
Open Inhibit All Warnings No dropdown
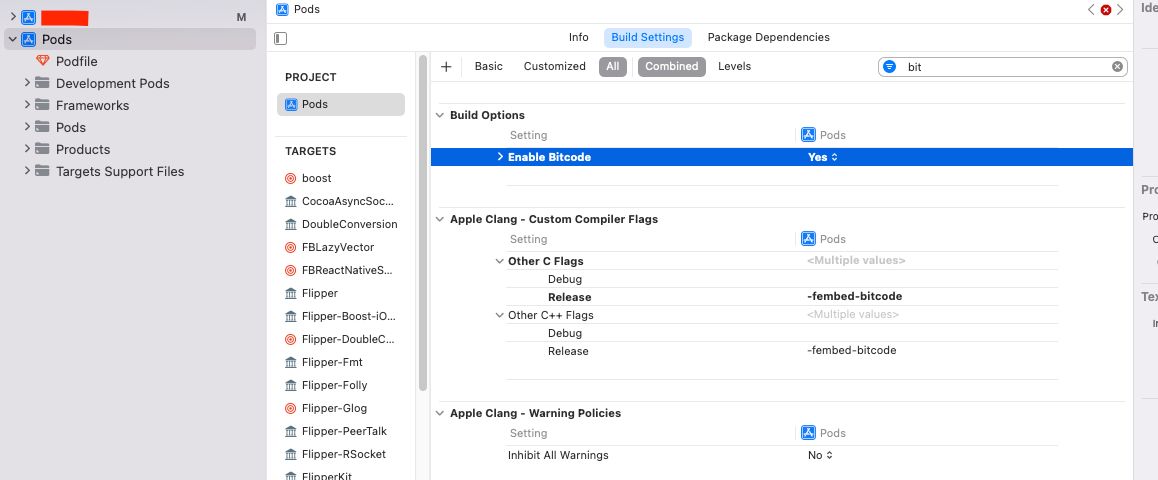[821, 455]
